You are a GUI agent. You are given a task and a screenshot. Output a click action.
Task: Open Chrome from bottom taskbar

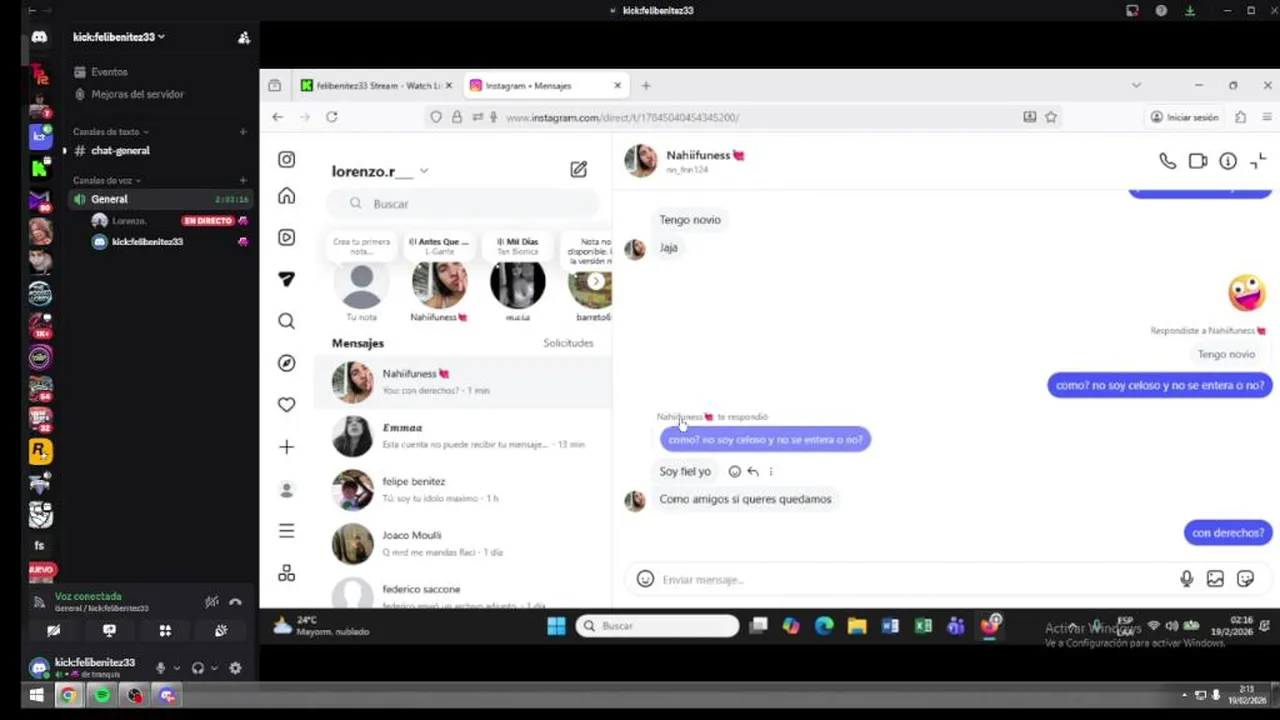68,696
